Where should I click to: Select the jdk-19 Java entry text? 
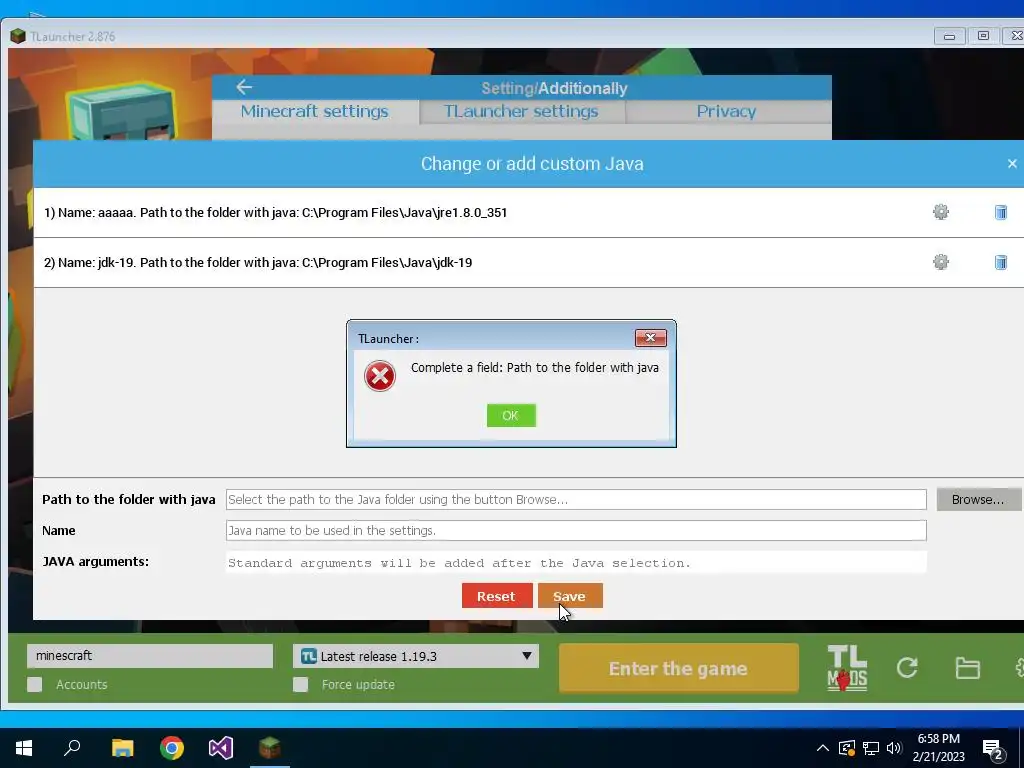(x=258, y=263)
